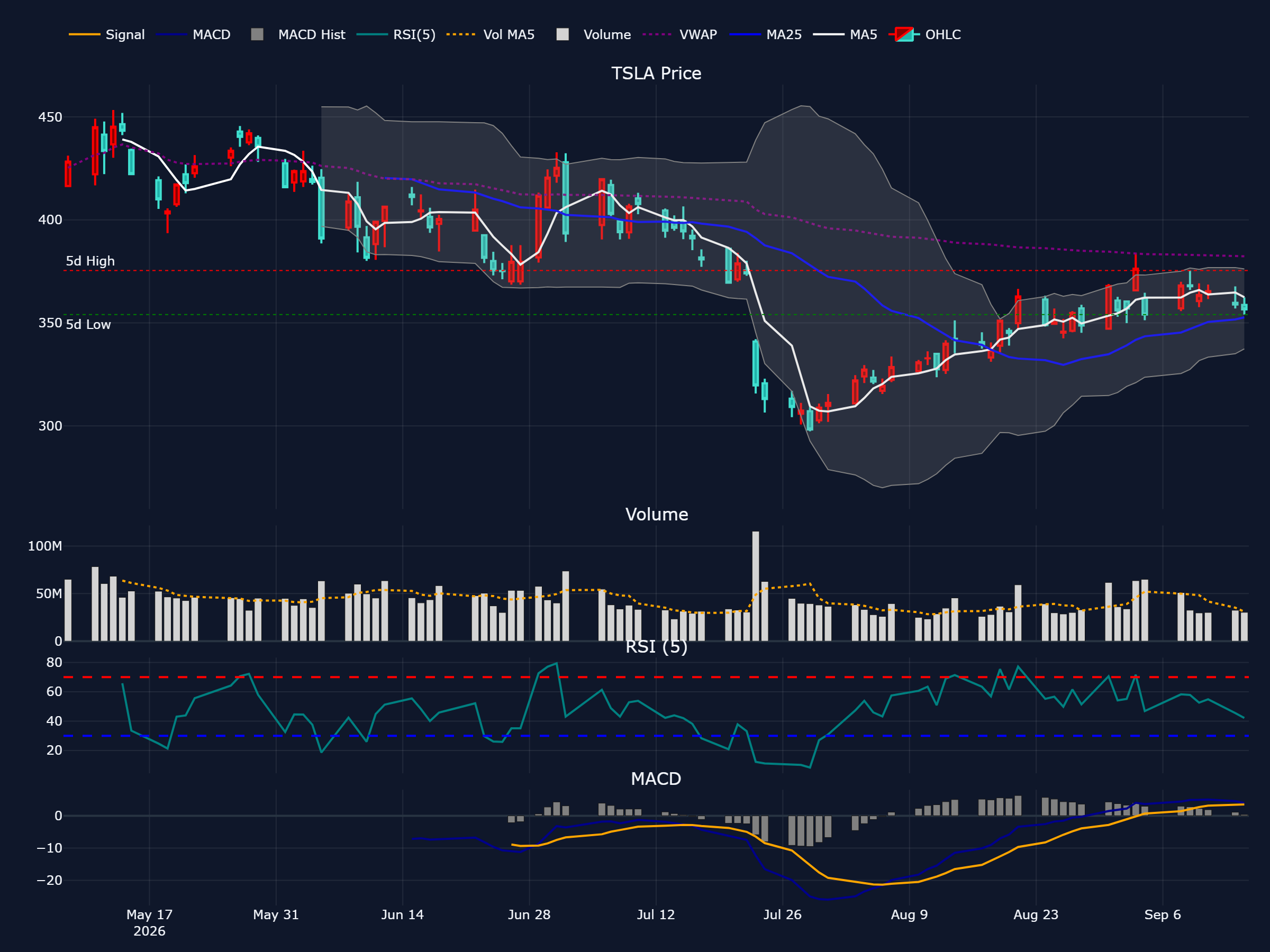
Task: Click the 50M volume axis tick
Action: (x=49, y=594)
